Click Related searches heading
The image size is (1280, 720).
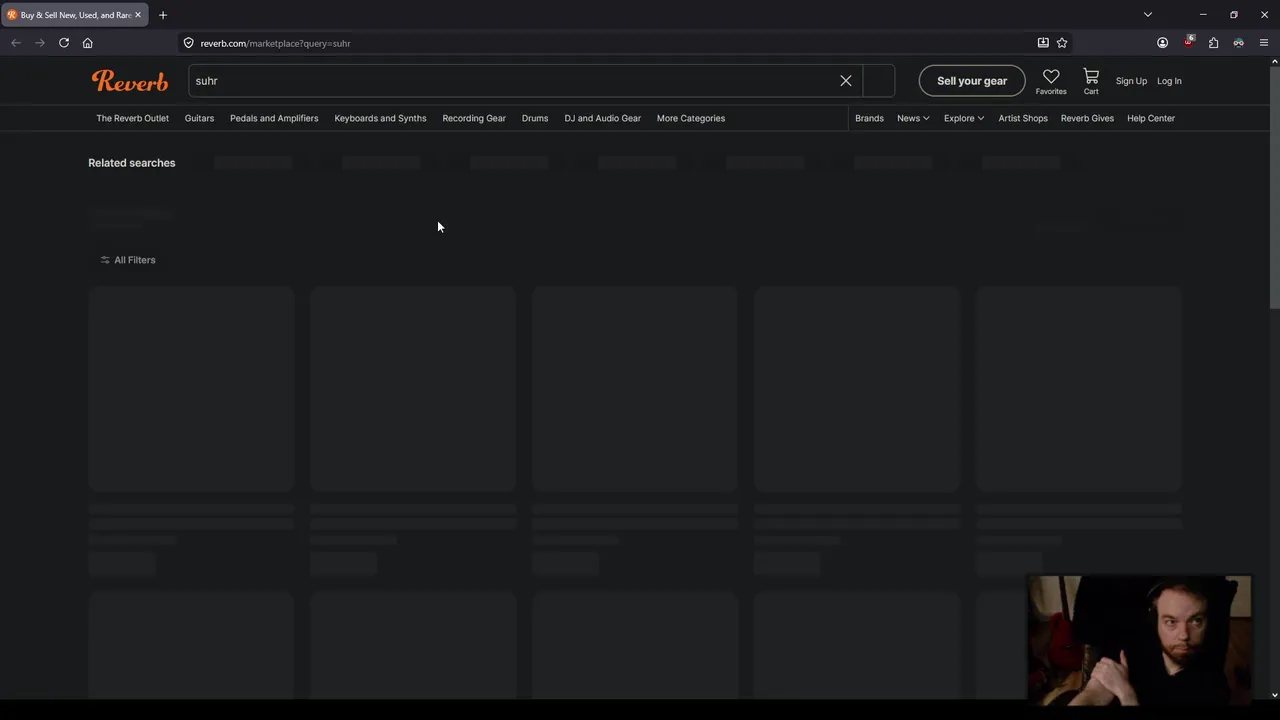tap(131, 163)
